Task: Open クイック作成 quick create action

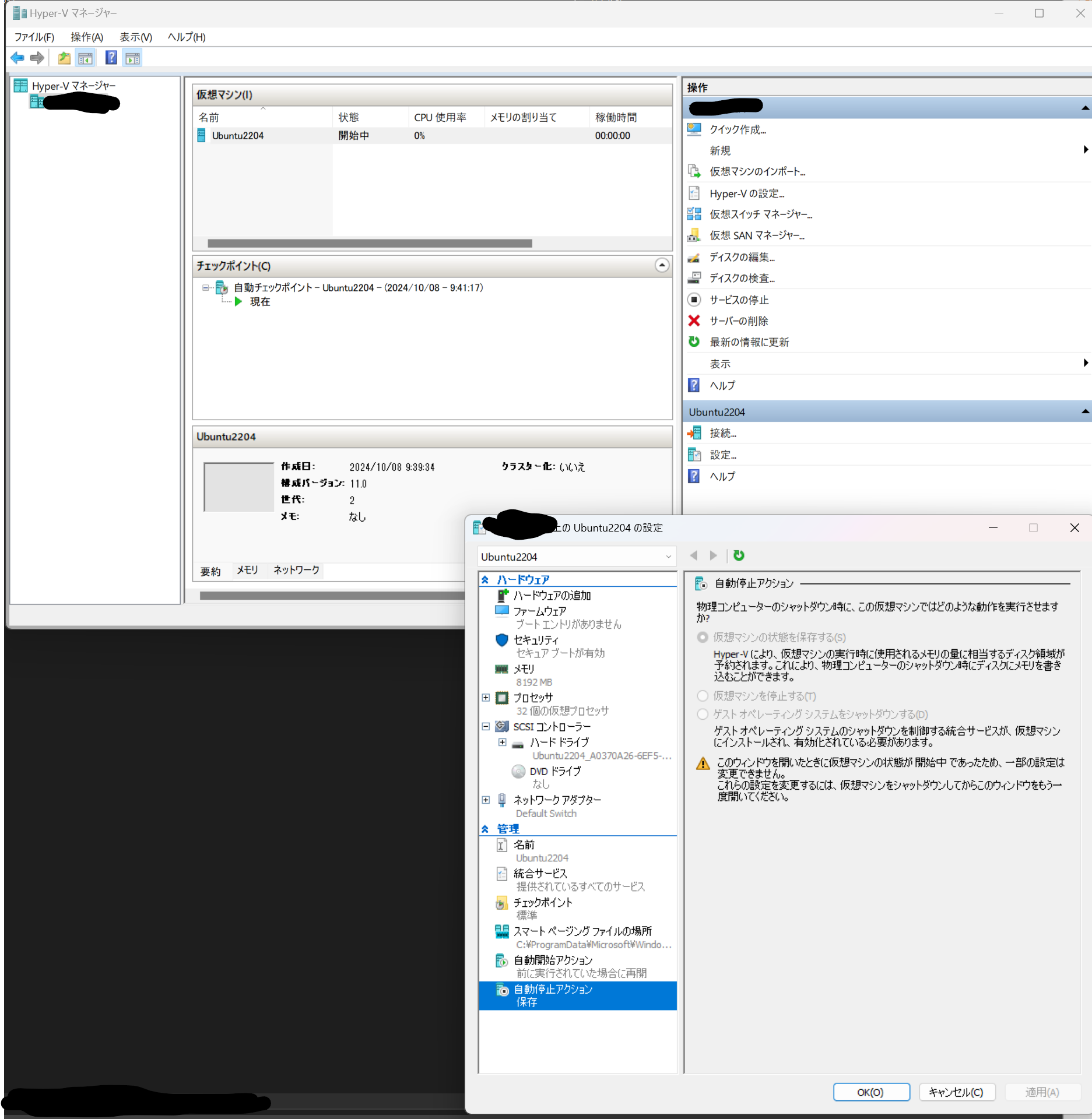Action: 738,129
